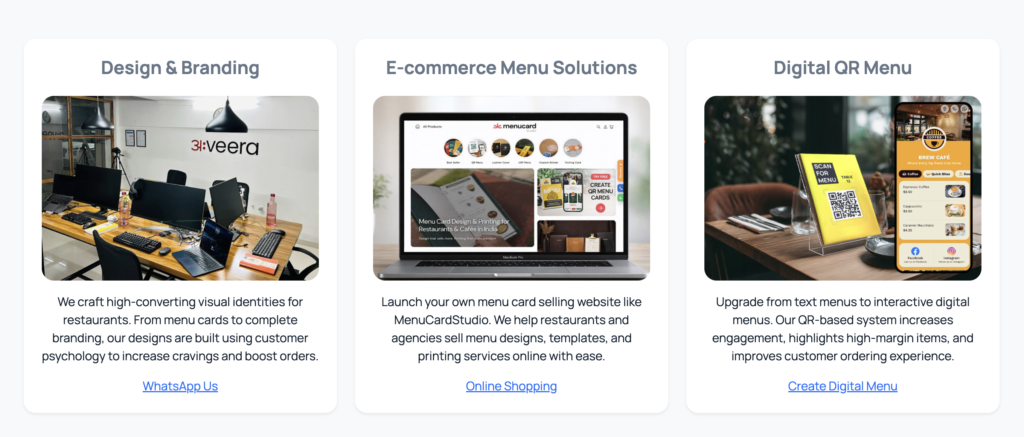Click the Veera logo on office wall
The height and width of the screenshot is (437, 1024).
225,146
